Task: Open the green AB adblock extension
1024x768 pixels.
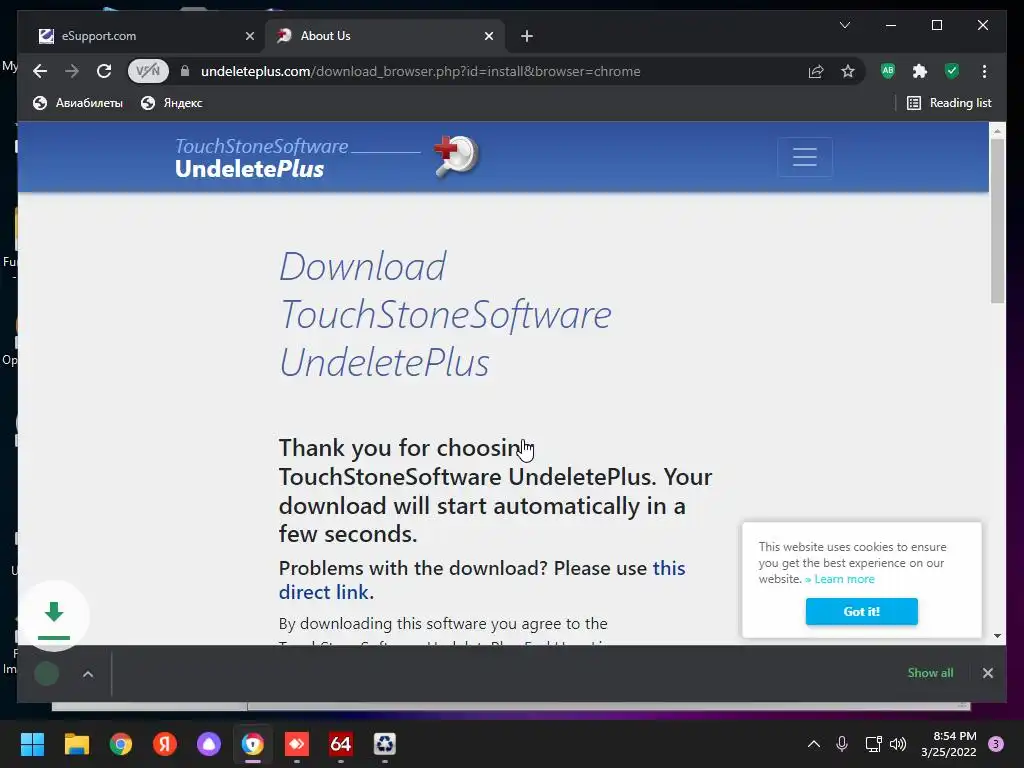Action: (888, 71)
